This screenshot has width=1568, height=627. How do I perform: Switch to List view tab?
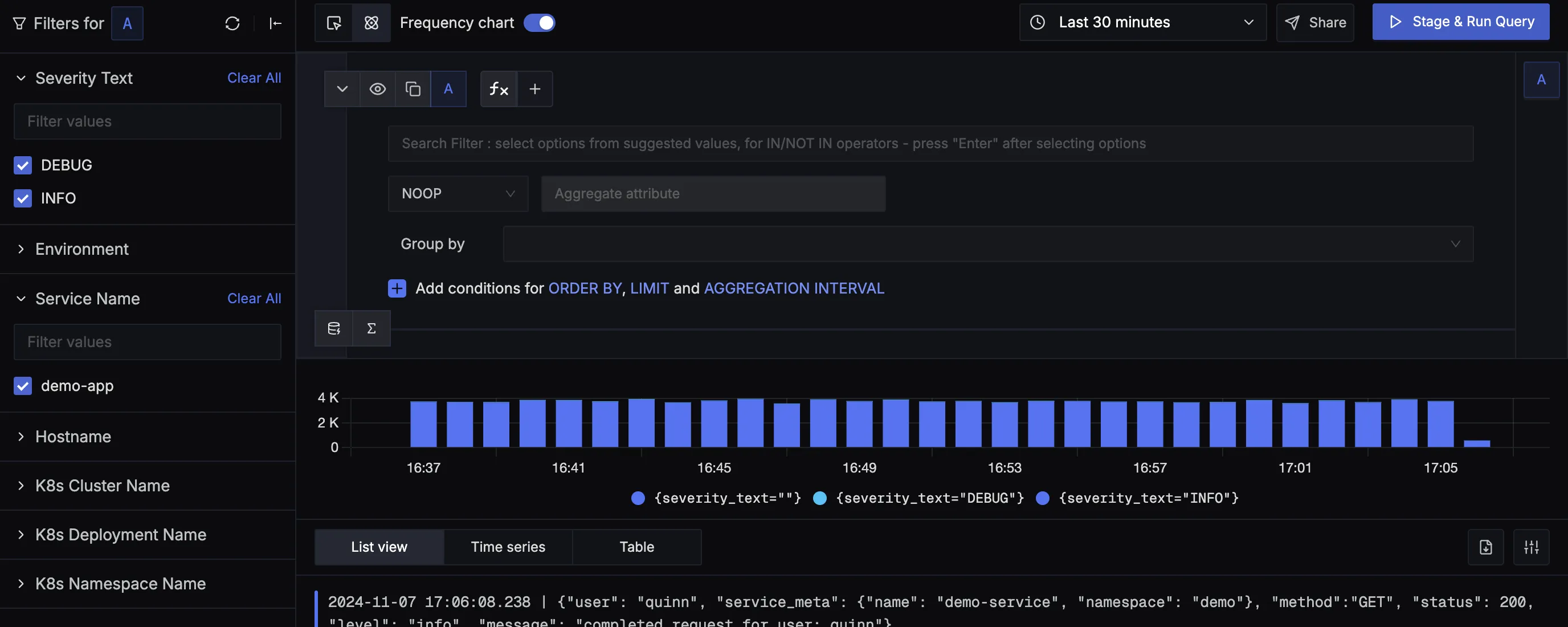pyautogui.click(x=379, y=547)
